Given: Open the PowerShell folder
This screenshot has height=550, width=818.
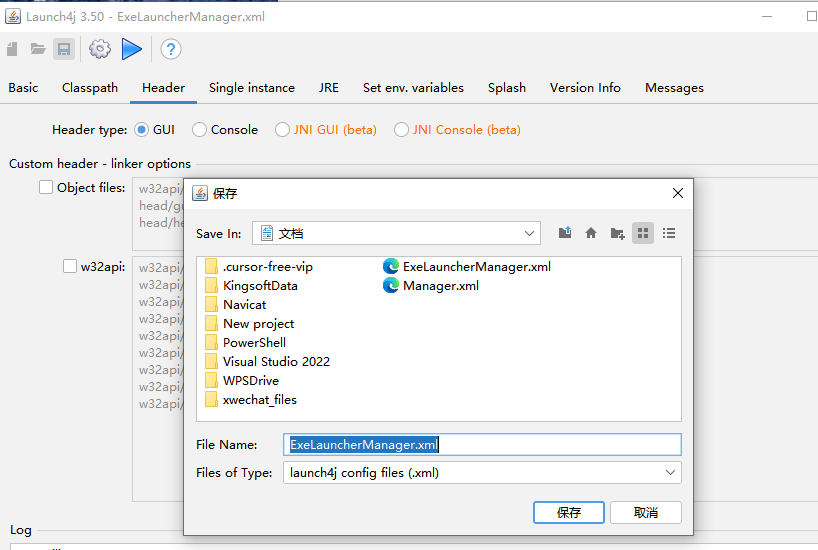Looking at the screenshot, I should click(x=246, y=342).
